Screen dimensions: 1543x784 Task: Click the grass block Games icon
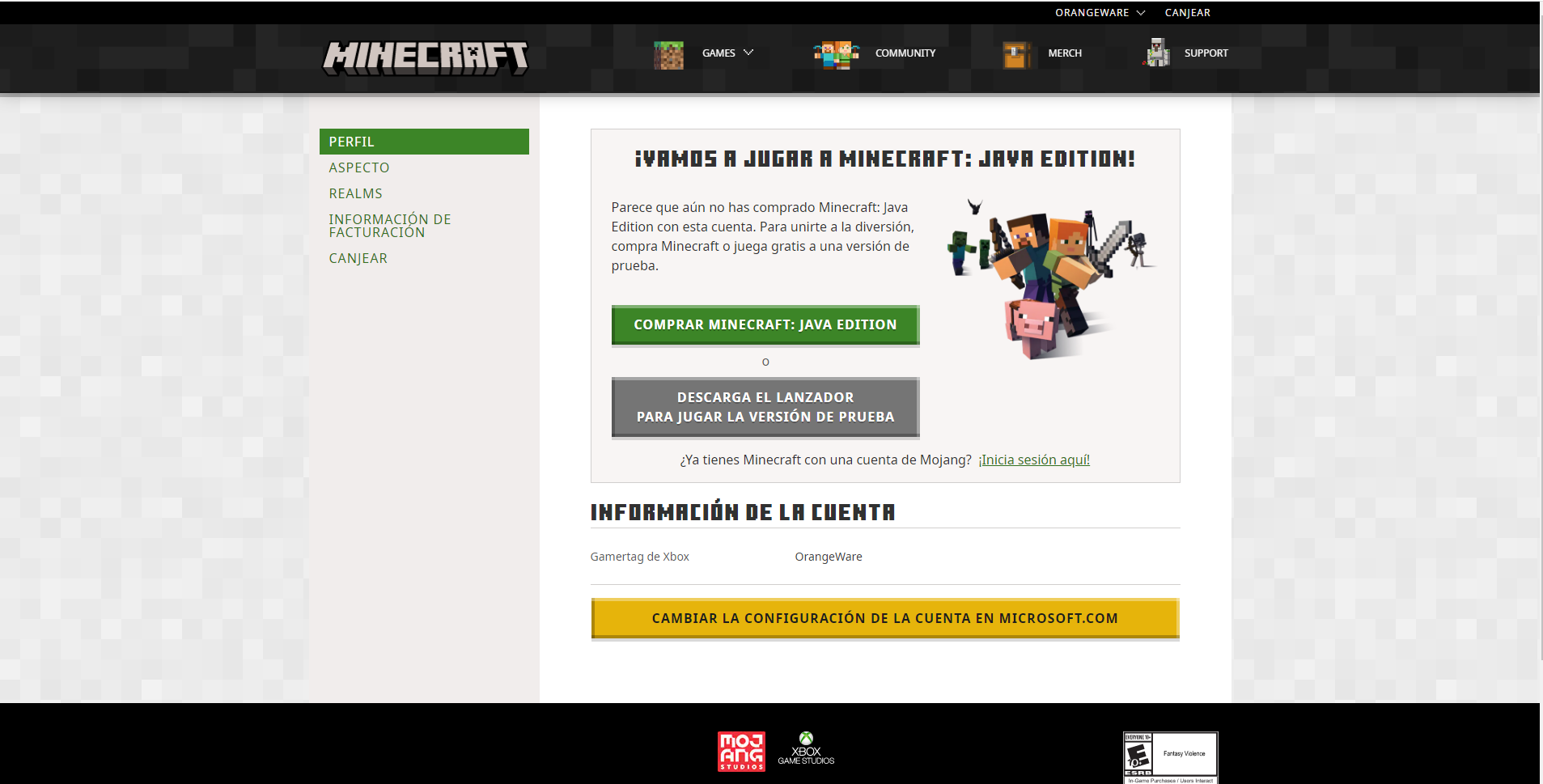[668, 54]
